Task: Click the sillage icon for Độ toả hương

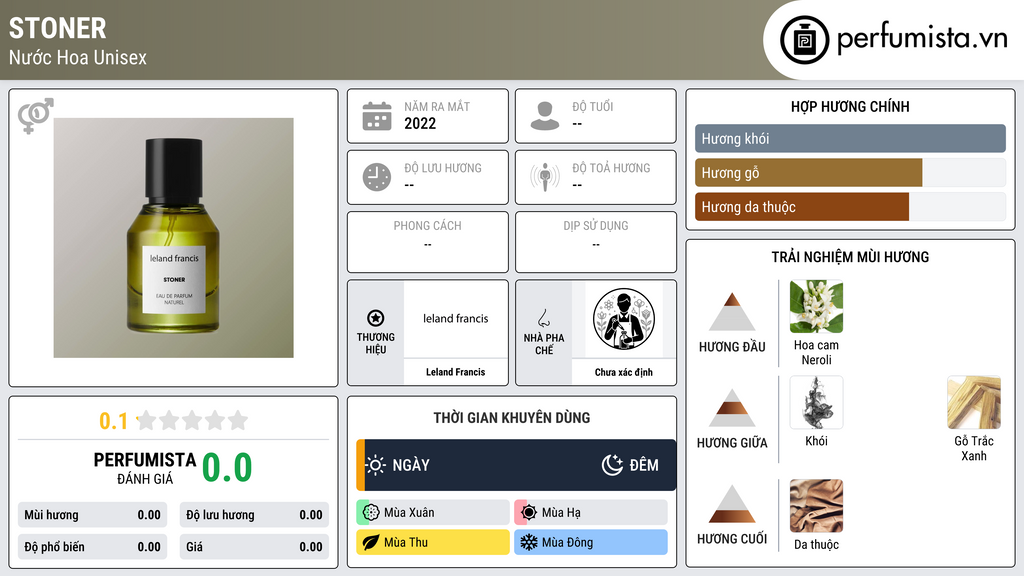Action: point(545,177)
